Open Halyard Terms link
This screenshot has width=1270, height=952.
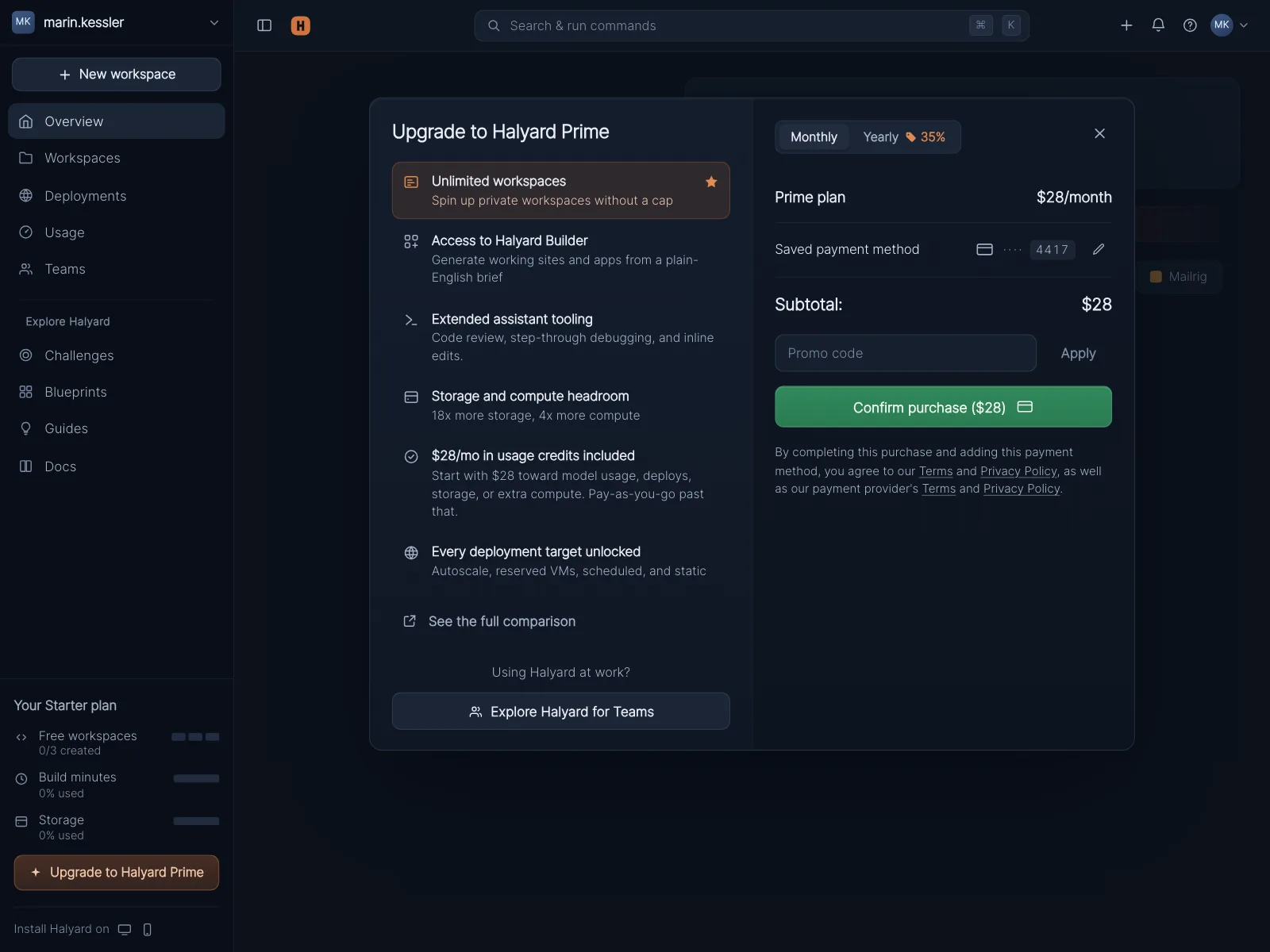pyautogui.click(x=936, y=471)
